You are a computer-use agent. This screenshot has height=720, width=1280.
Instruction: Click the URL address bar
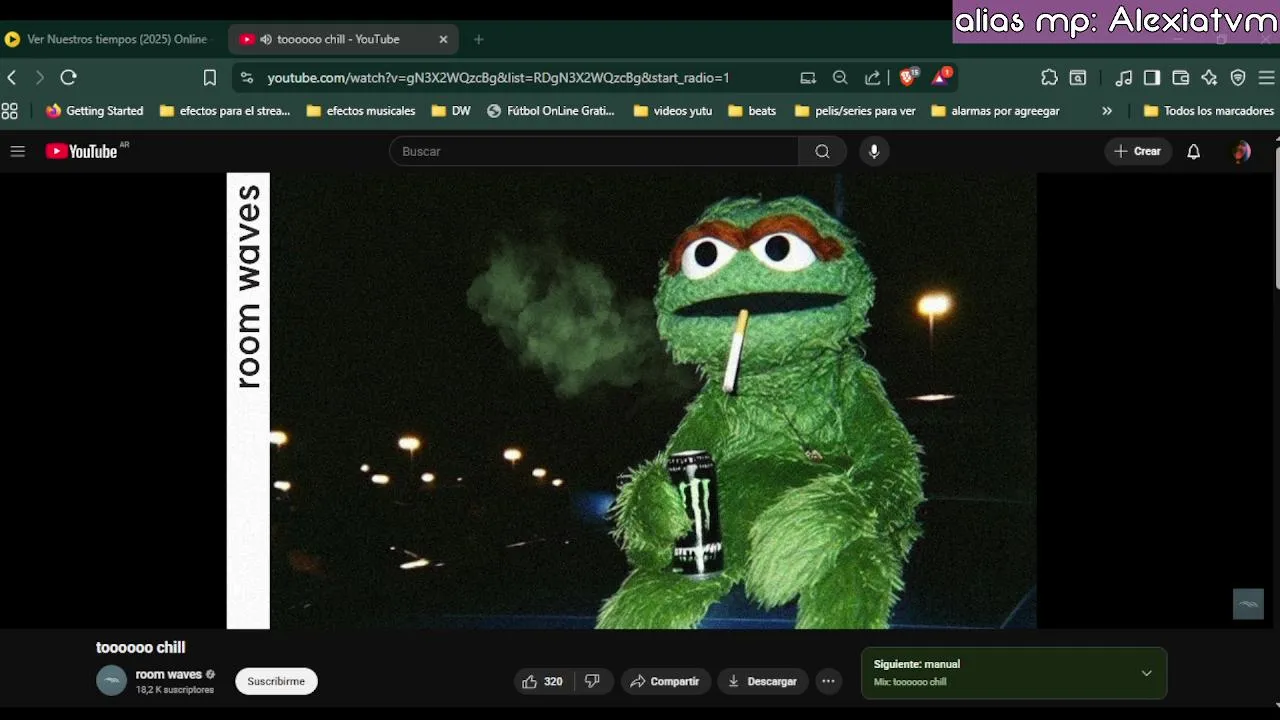[497, 77]
